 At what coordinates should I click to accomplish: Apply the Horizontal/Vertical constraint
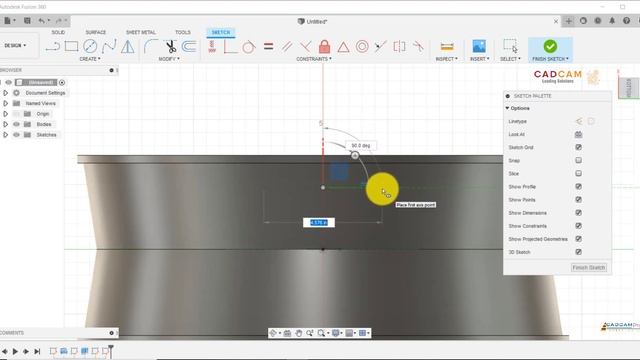(212, 47)
